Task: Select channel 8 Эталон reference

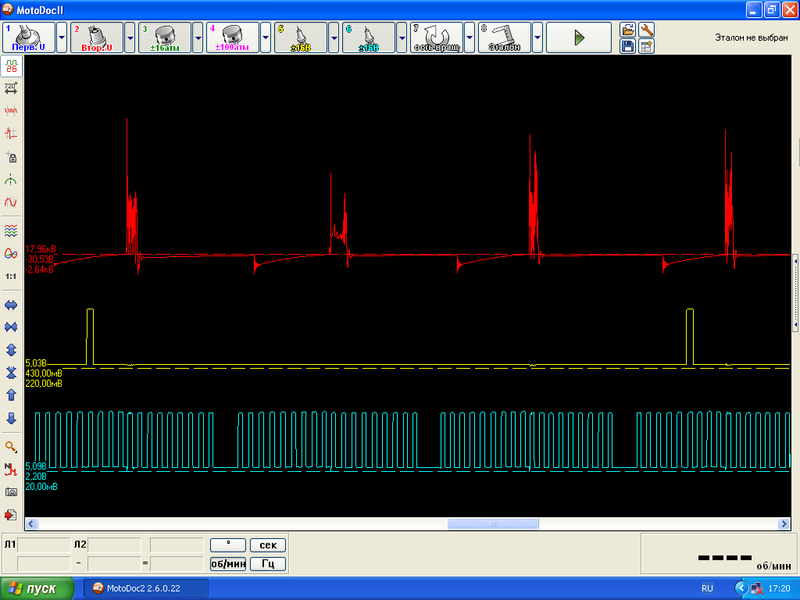Action: click(x=504, y=37)
